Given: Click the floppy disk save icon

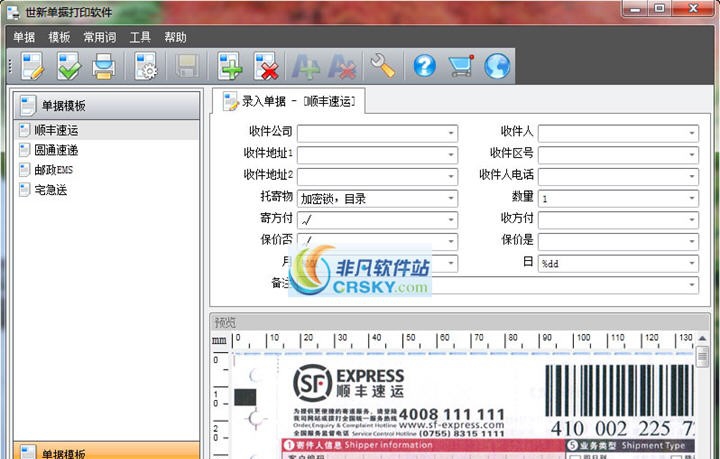Looking at the screenshot, I should (x=186, y=66).
